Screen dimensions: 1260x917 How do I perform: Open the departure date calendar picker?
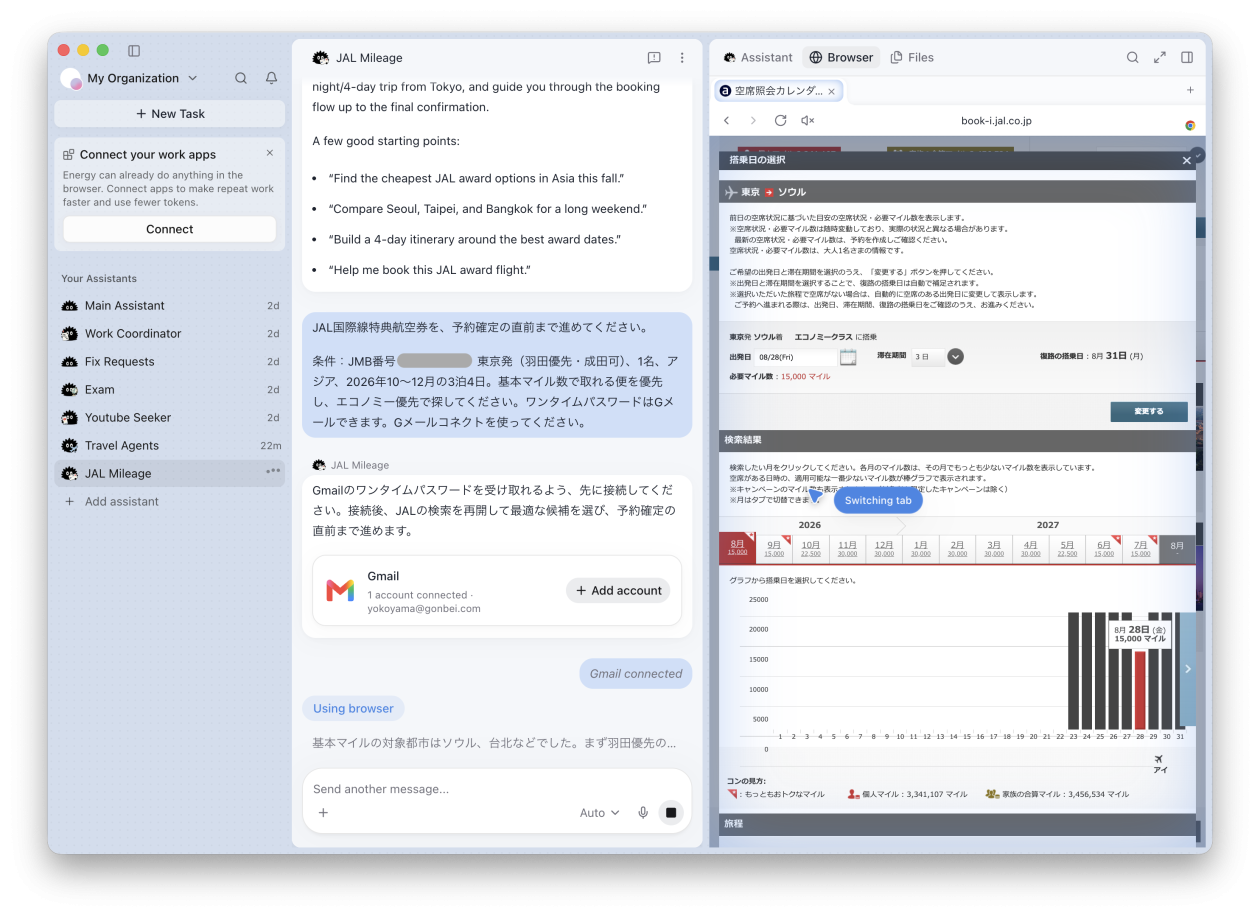[x=848, y=356]
